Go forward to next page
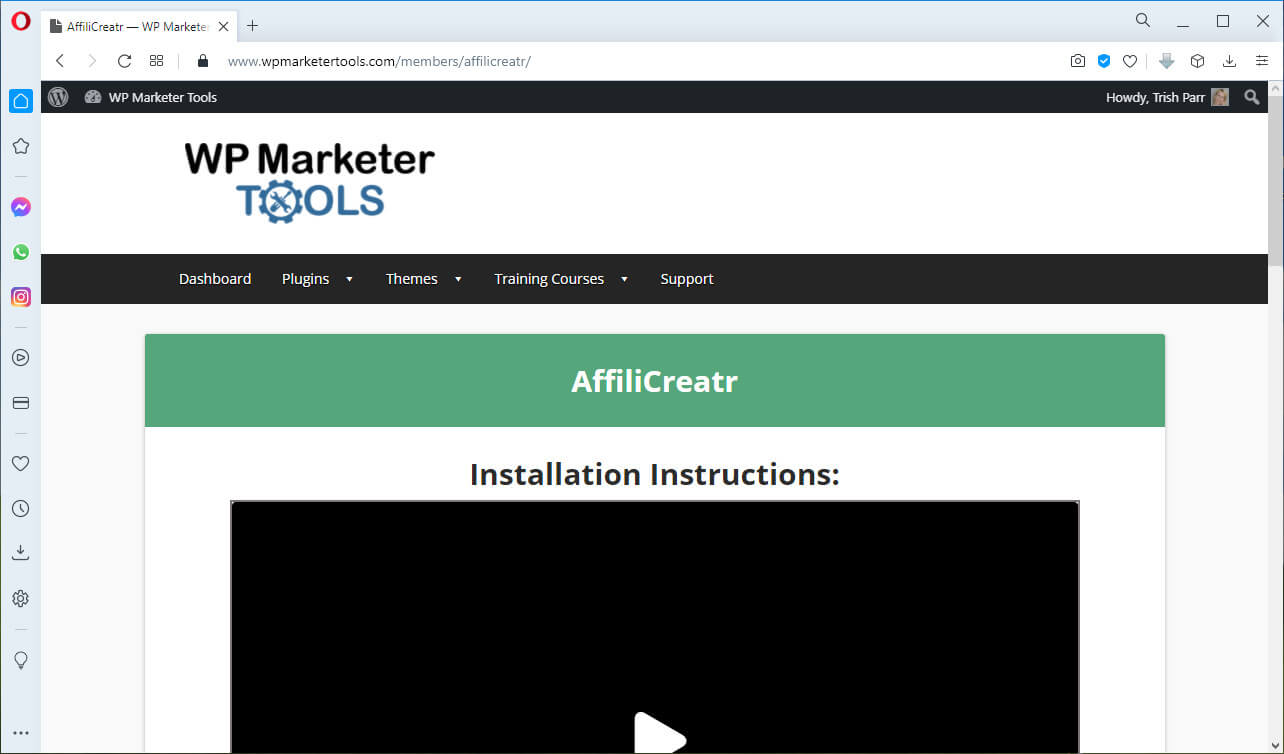Image resolution: width=1284 pixels, height=754 pixels. pos(92,61)
